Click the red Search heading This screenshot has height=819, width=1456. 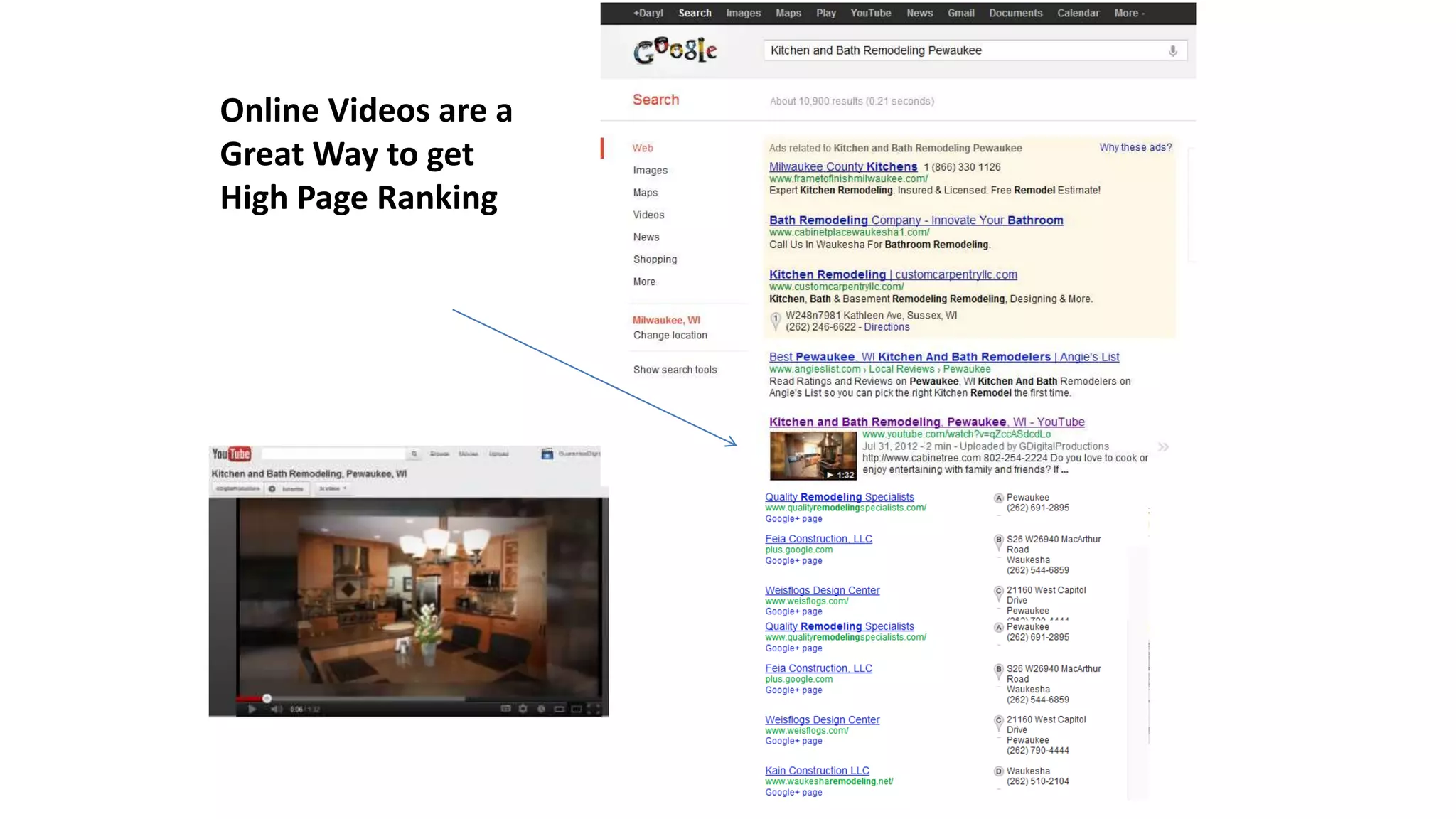click(x=655, y=100)
